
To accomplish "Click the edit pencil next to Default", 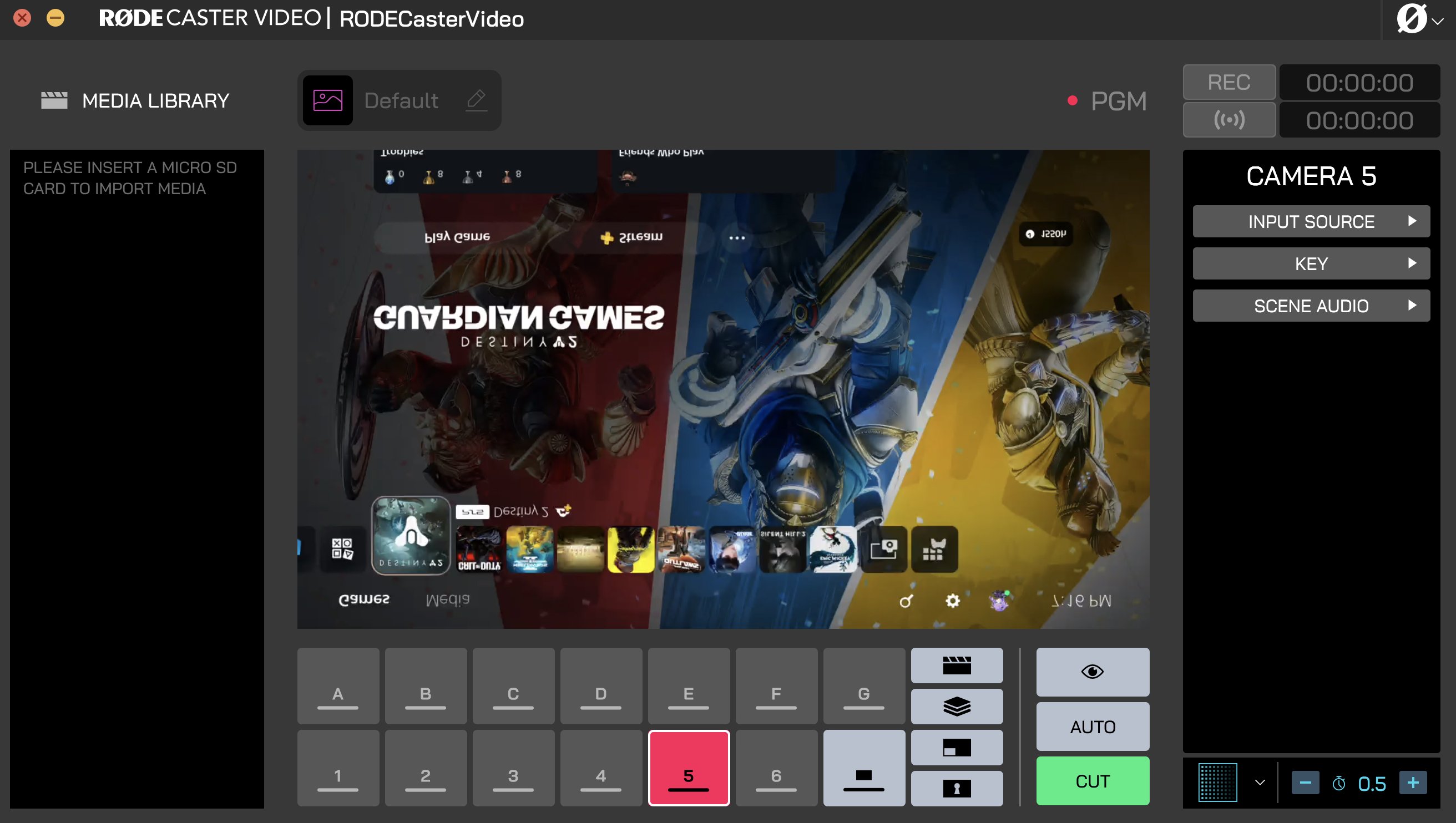I will 476,100.
